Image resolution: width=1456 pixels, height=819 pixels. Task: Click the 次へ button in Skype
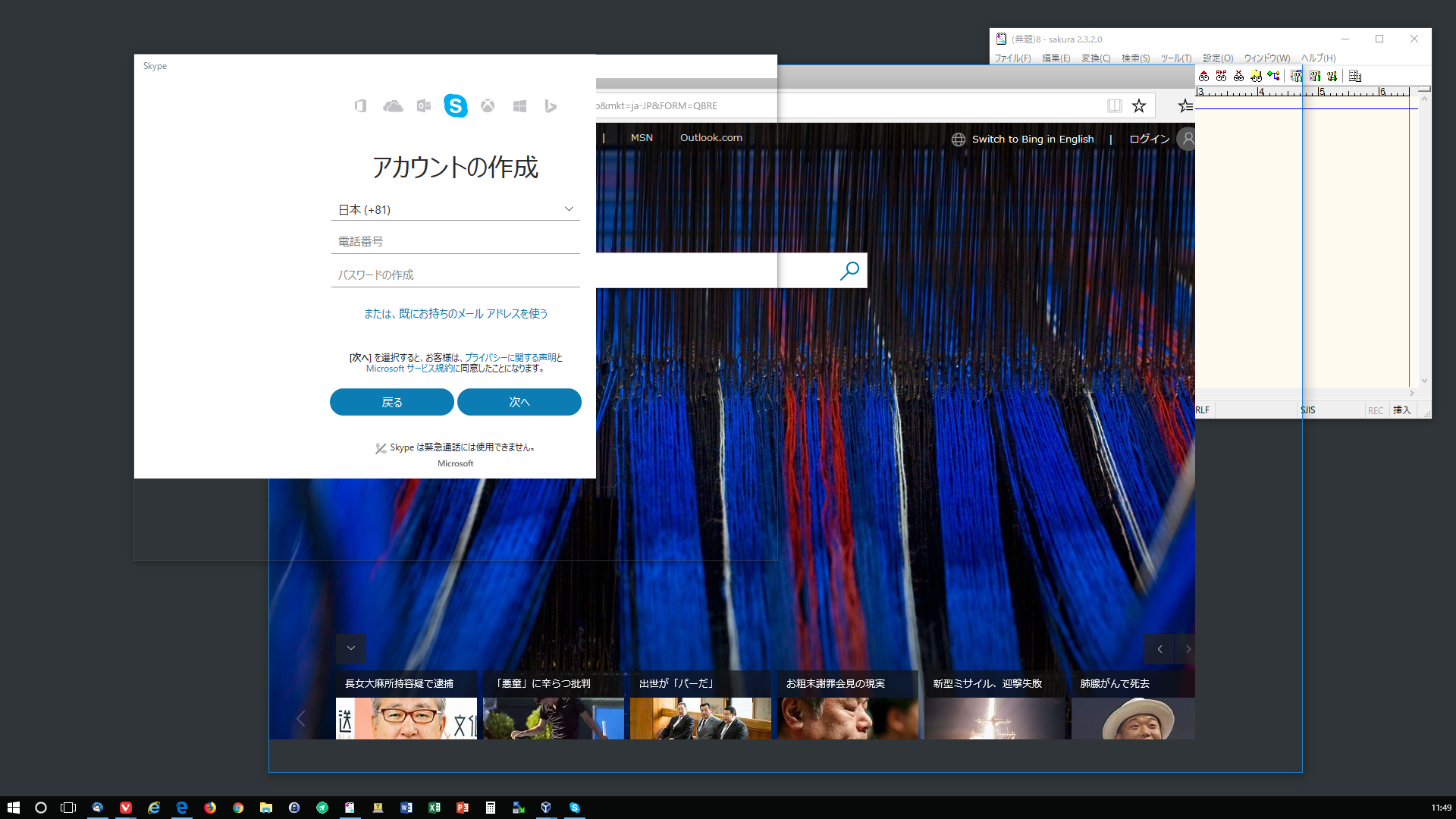pos(519,402)
